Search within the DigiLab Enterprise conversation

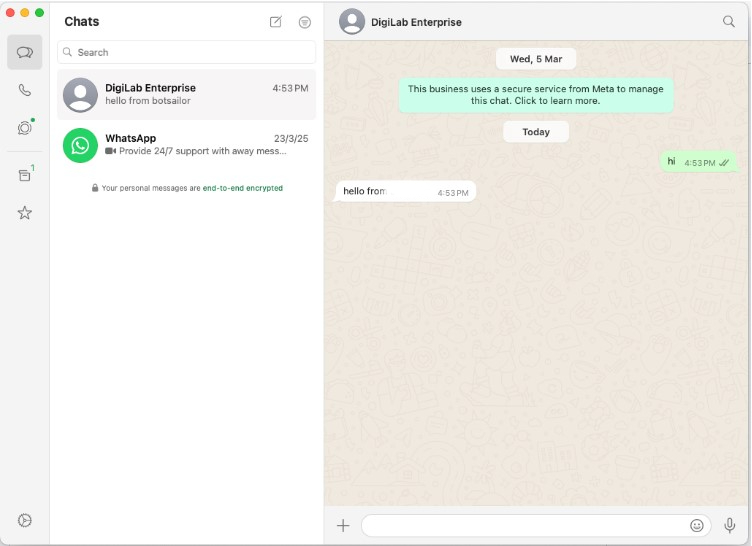pos(728,21)
